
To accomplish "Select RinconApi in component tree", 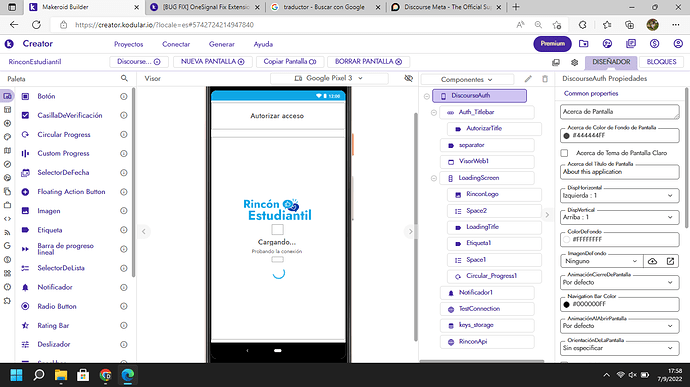I will click(x=487, y=342).
